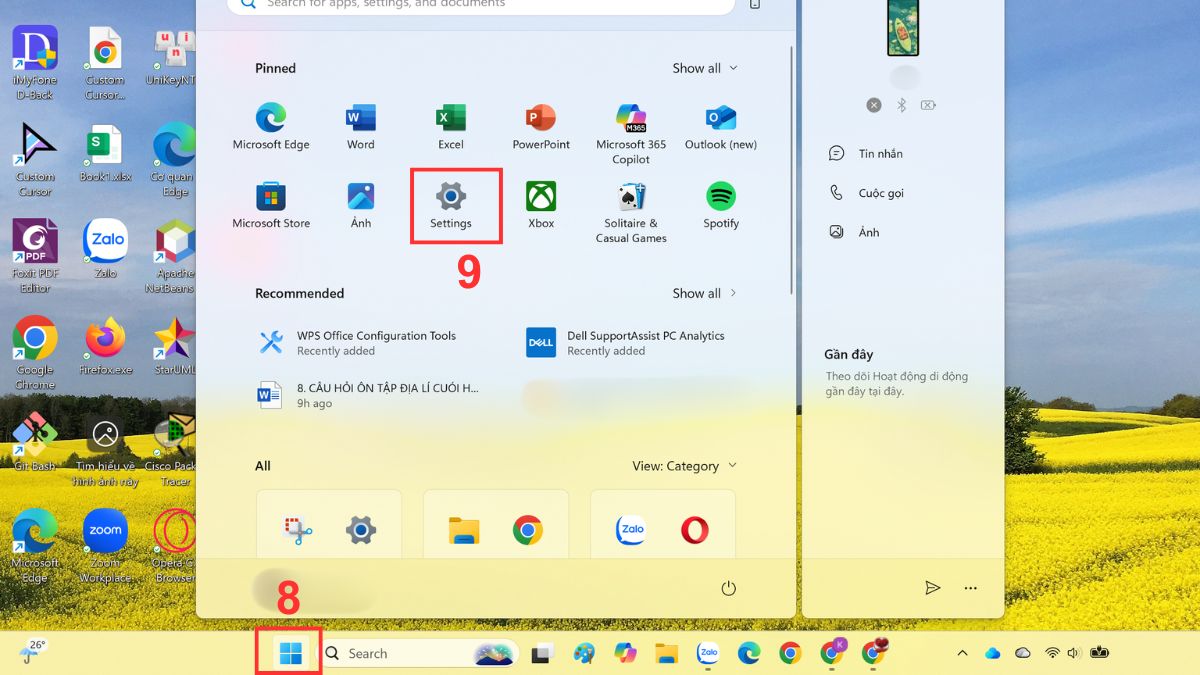Expand Show all next to Pinned
The image size is (1200, 675).
coord(705,68)
